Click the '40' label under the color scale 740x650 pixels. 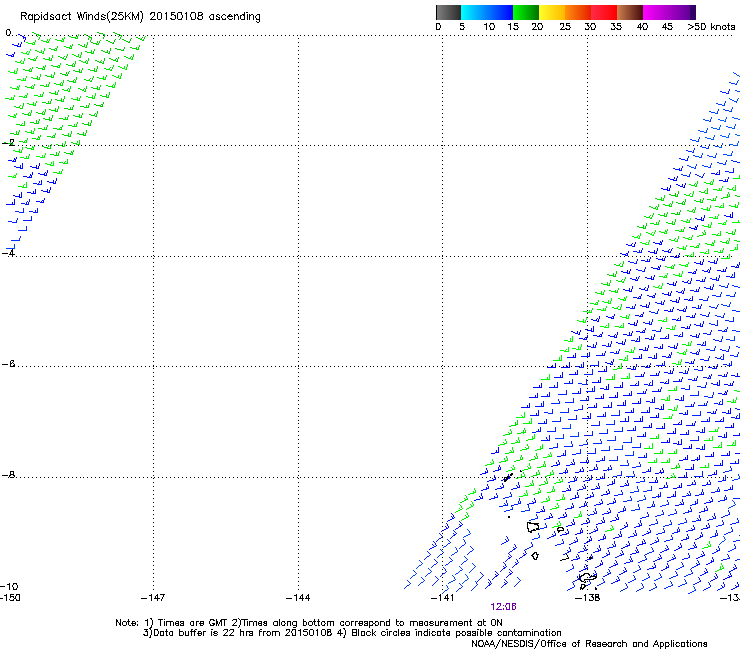(642, 27)
